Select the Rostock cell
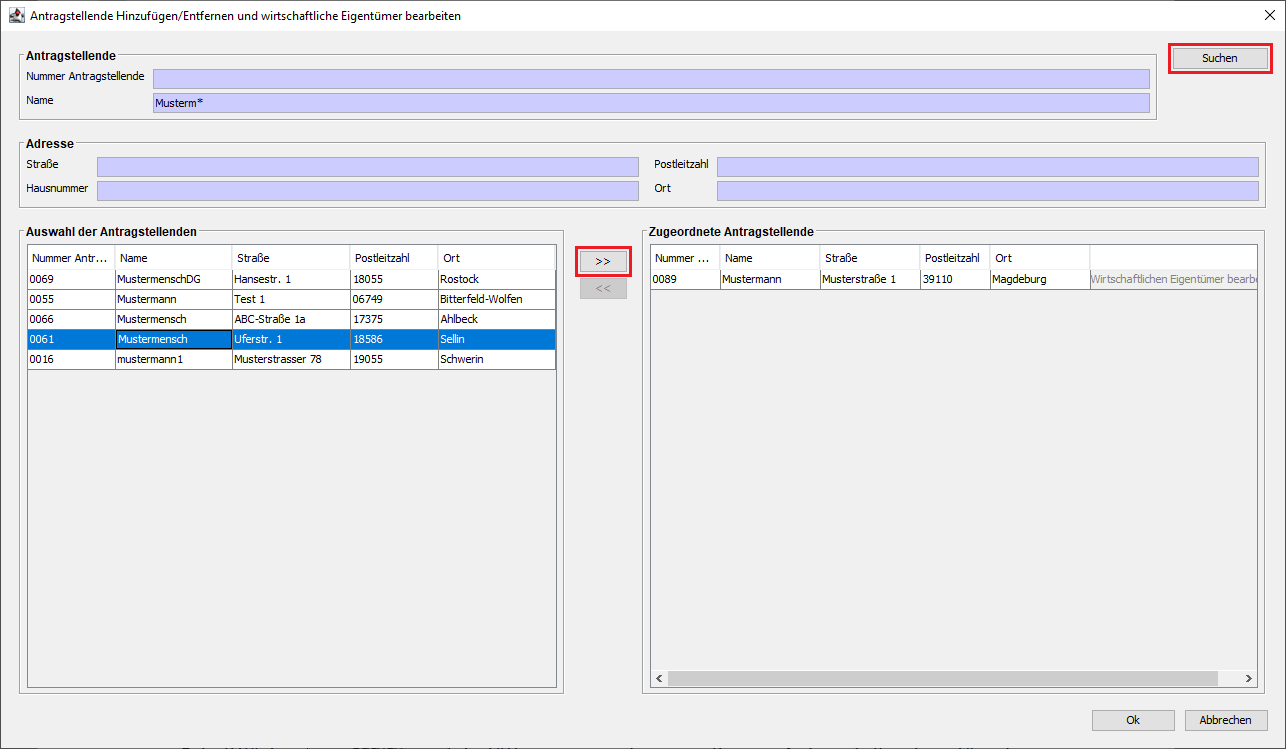Screen dimensions: 1286x749 (497, 280)
